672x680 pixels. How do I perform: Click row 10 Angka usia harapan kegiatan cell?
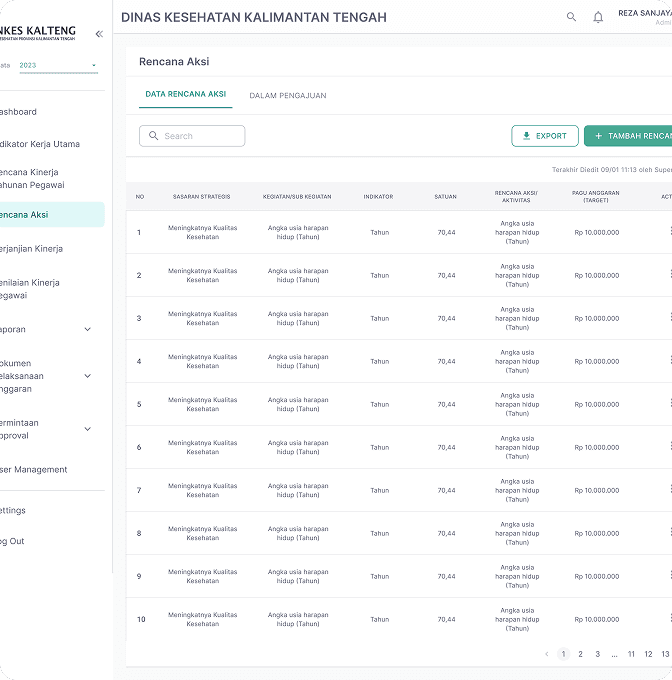coord(298,619)
